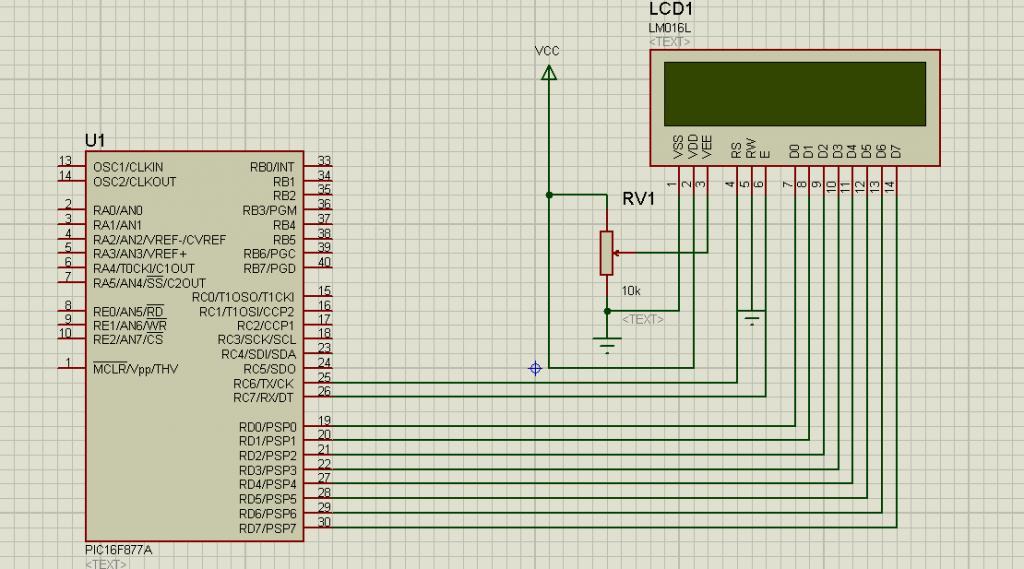Click the VSS pin label on LCD

coord(678,147)
